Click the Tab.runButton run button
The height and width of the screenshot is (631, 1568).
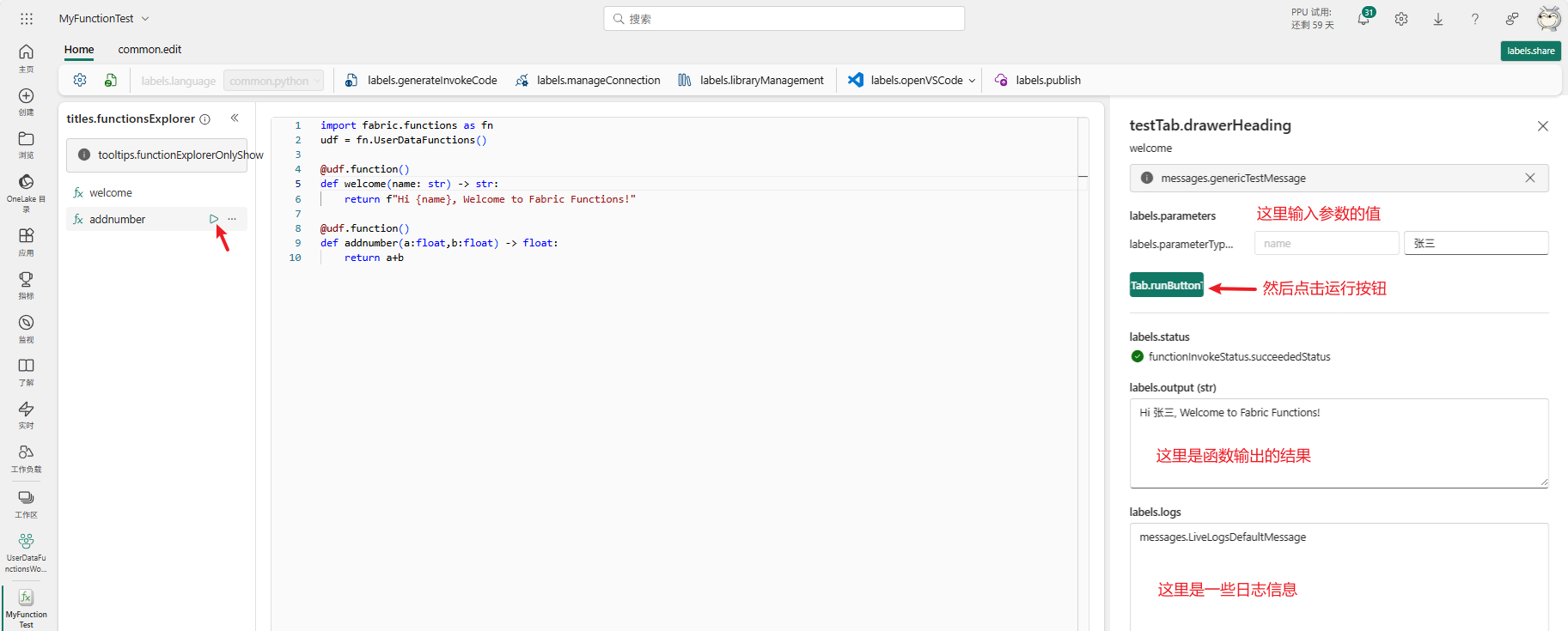(1167, 285)
